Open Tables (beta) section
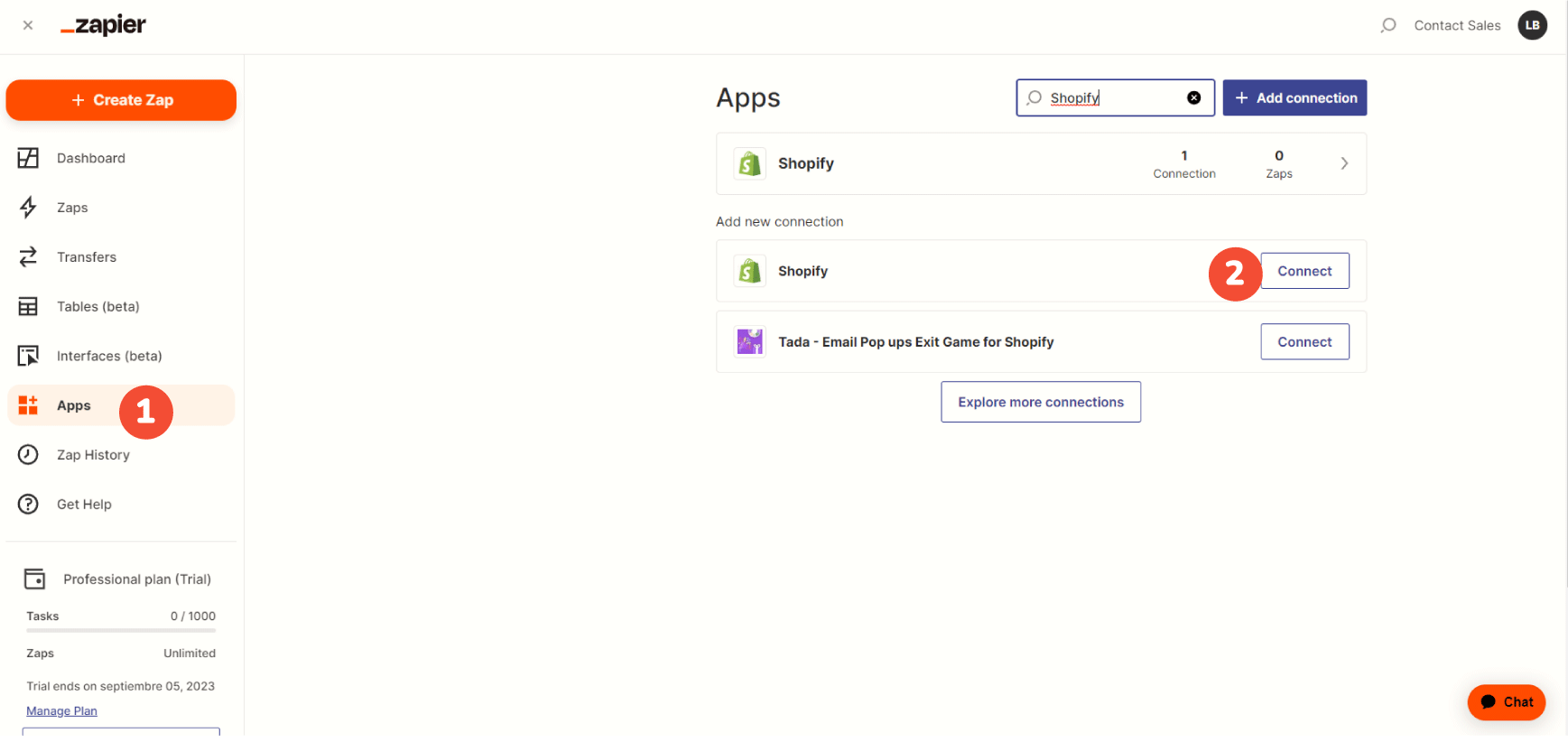The image size is (1568, 743). click(x=98, y=307)
